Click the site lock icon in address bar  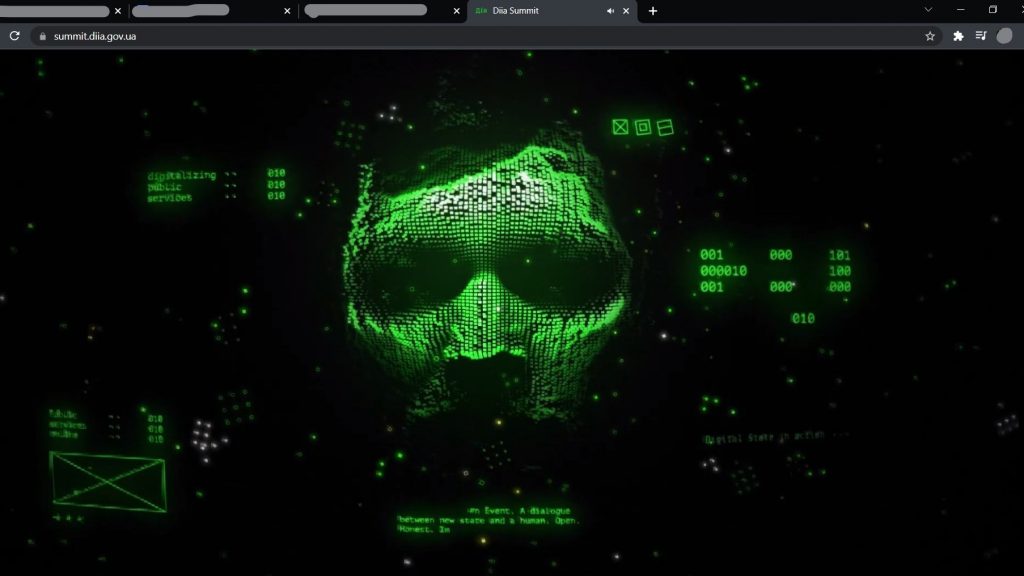[x=43, y=37]
